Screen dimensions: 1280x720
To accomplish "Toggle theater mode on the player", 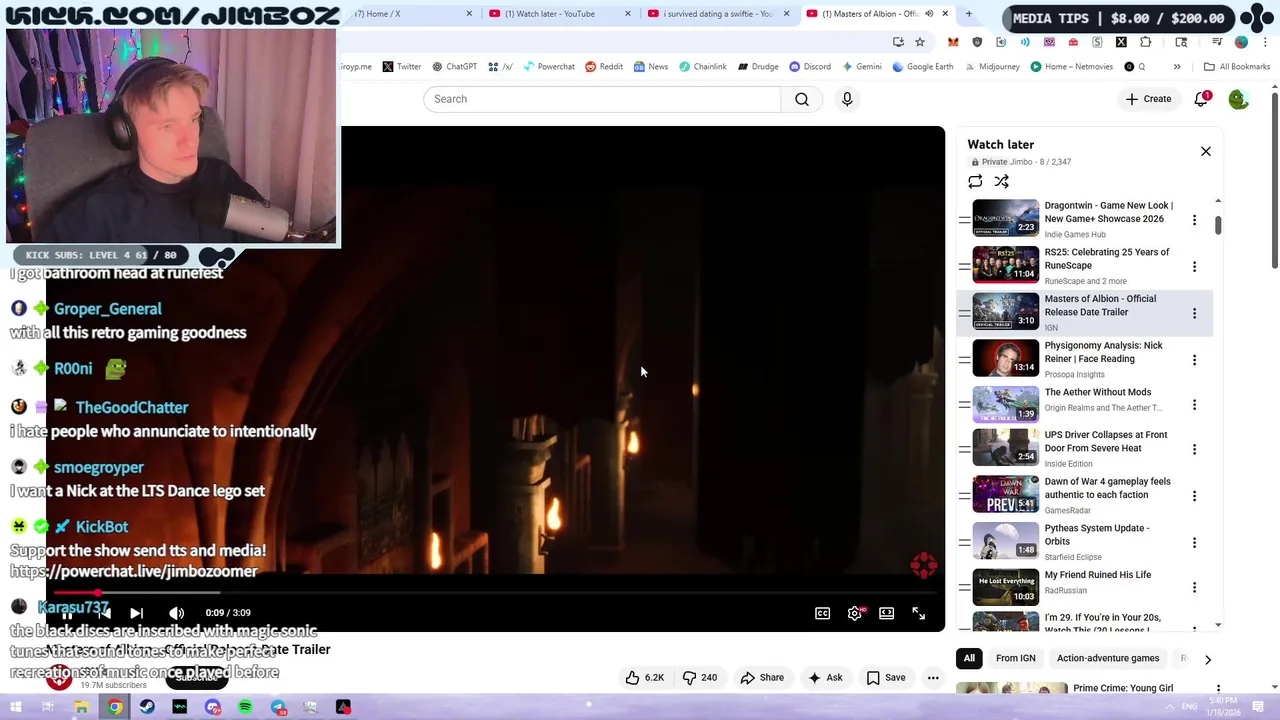I will [887, 613].
